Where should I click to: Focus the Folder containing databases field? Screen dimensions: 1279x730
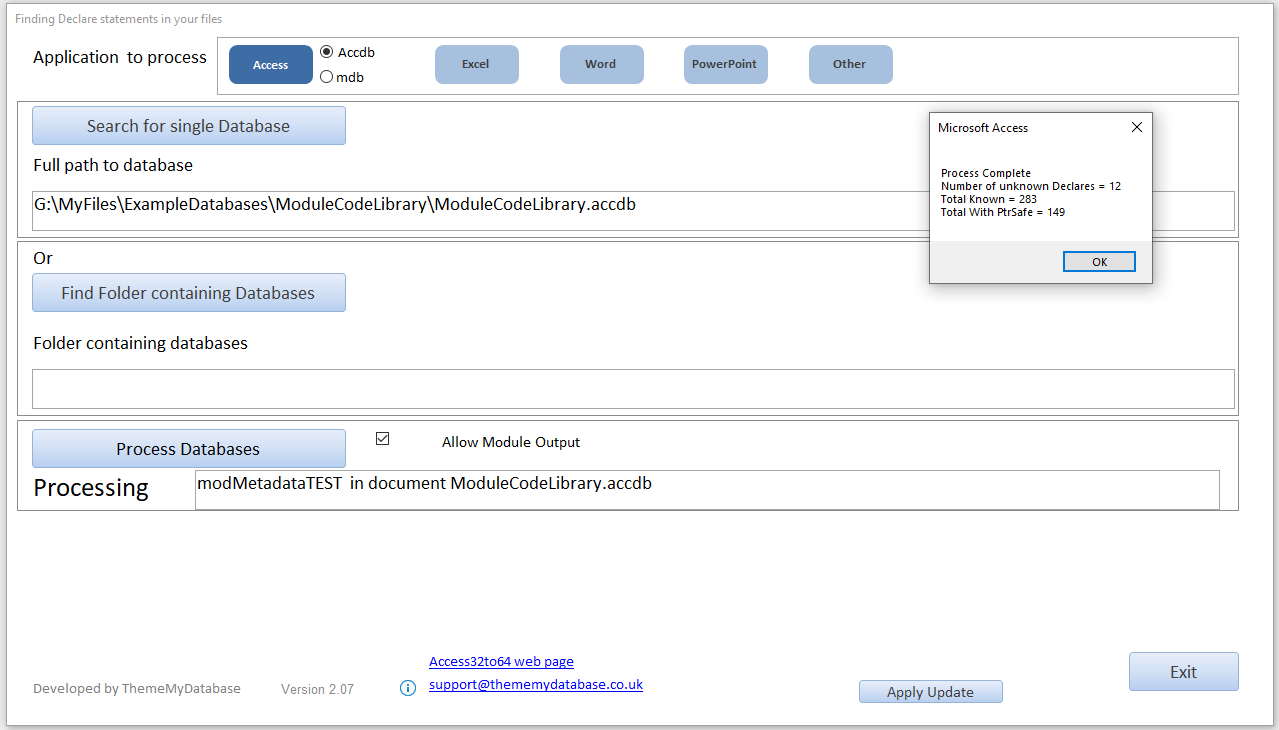pos(634,389)
